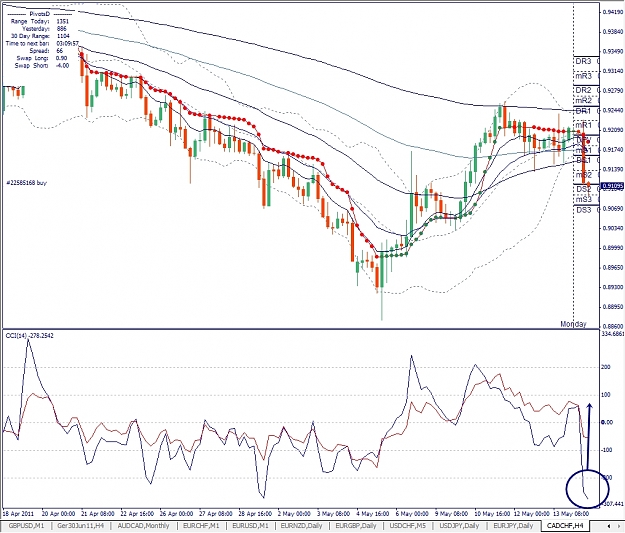Select the DR1 pivot level label

click(583, 110)
